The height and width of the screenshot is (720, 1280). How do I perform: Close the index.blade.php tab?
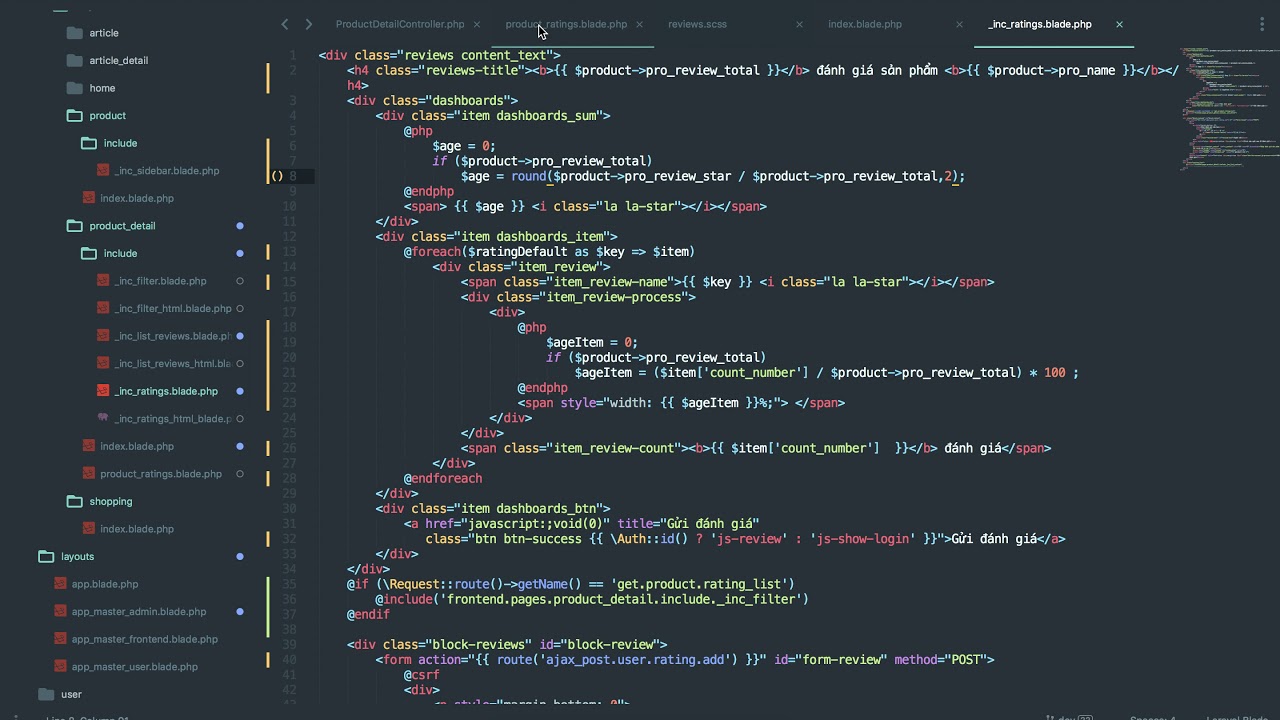pyautogui.click(x=959, y=24)
